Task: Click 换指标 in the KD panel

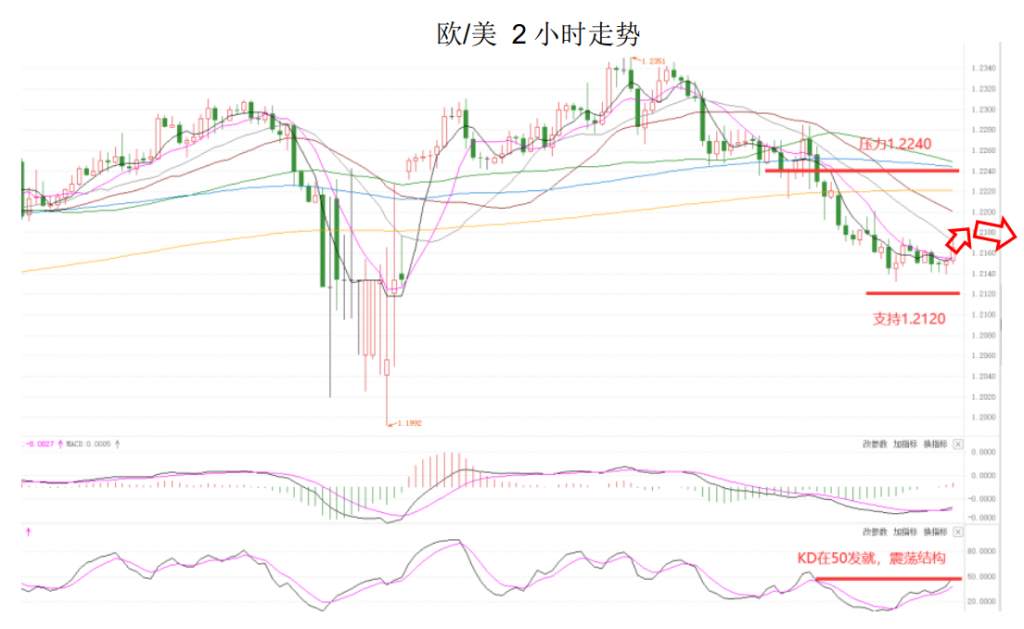Action: click(935, 532)
